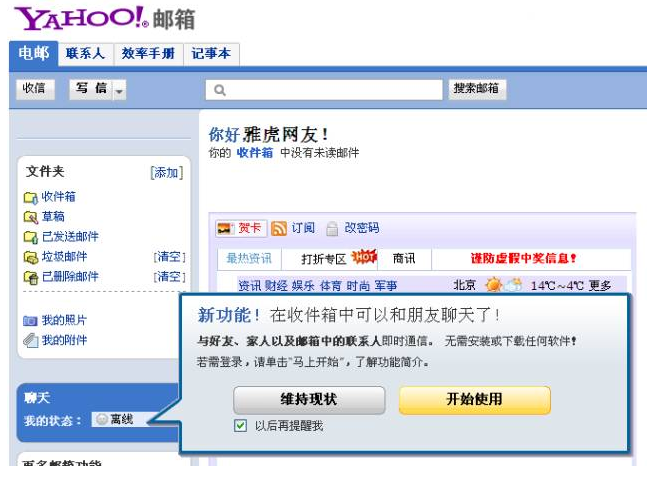Click 清空 next to 垃圾邮件
The height and width of the screenshot is (477, 653).
coord(169,257)
